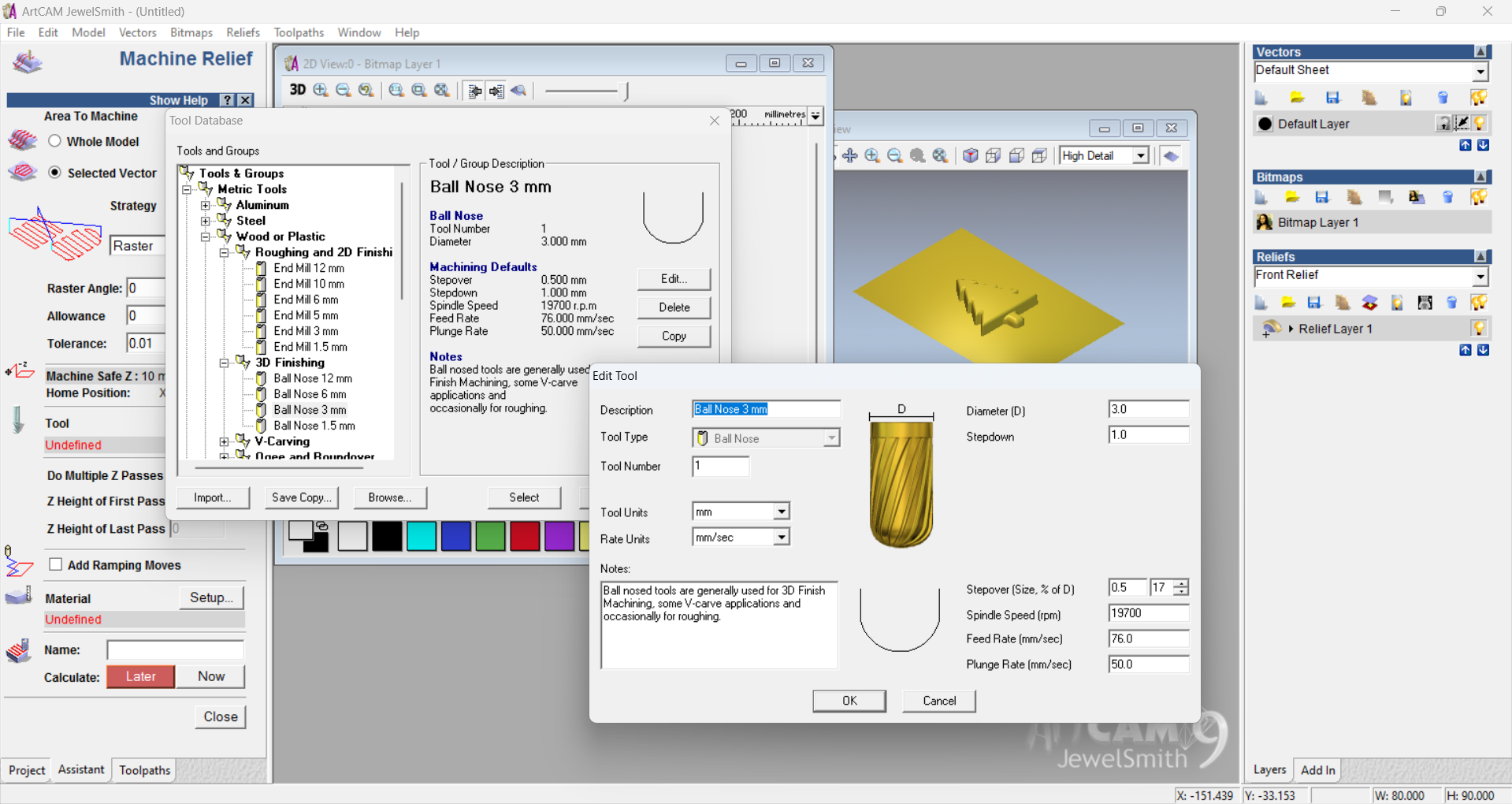Click Cancel in Edit Tool dialog

(939, 701)
